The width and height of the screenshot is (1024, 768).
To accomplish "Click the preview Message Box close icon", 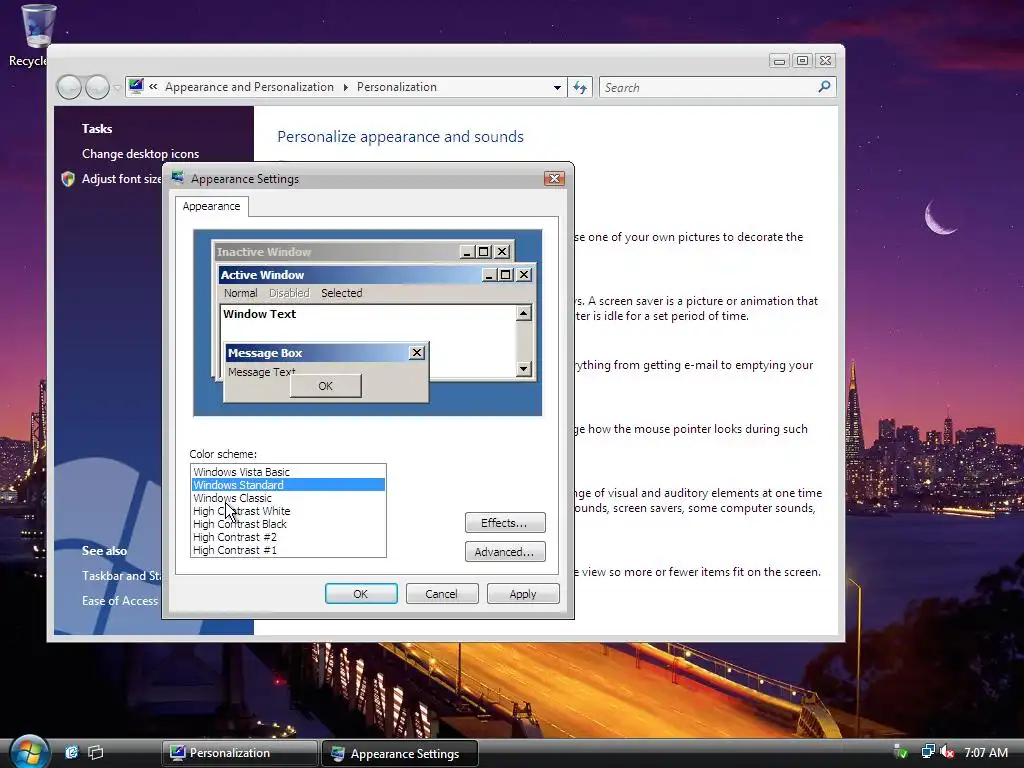I will pos(417,353).
